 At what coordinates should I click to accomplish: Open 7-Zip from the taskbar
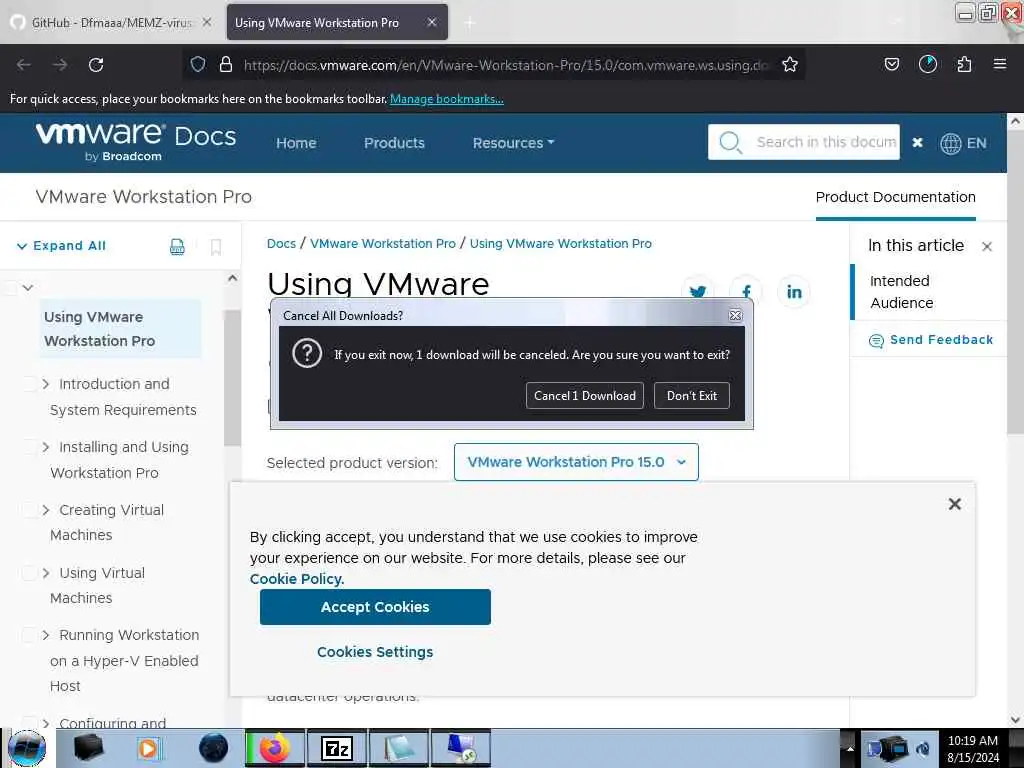point(337,748)
